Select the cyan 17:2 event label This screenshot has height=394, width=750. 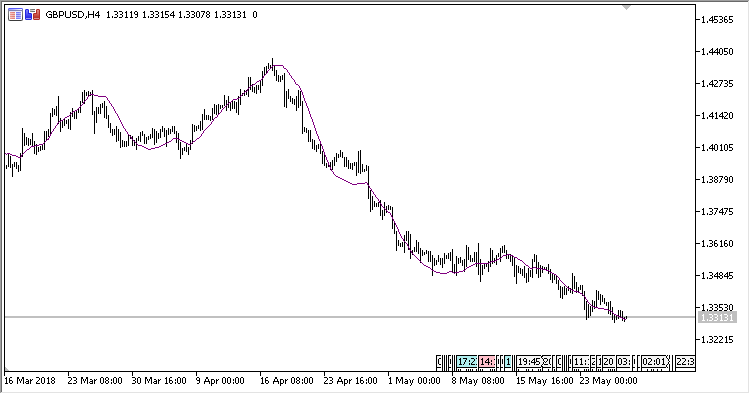(466, 362)
